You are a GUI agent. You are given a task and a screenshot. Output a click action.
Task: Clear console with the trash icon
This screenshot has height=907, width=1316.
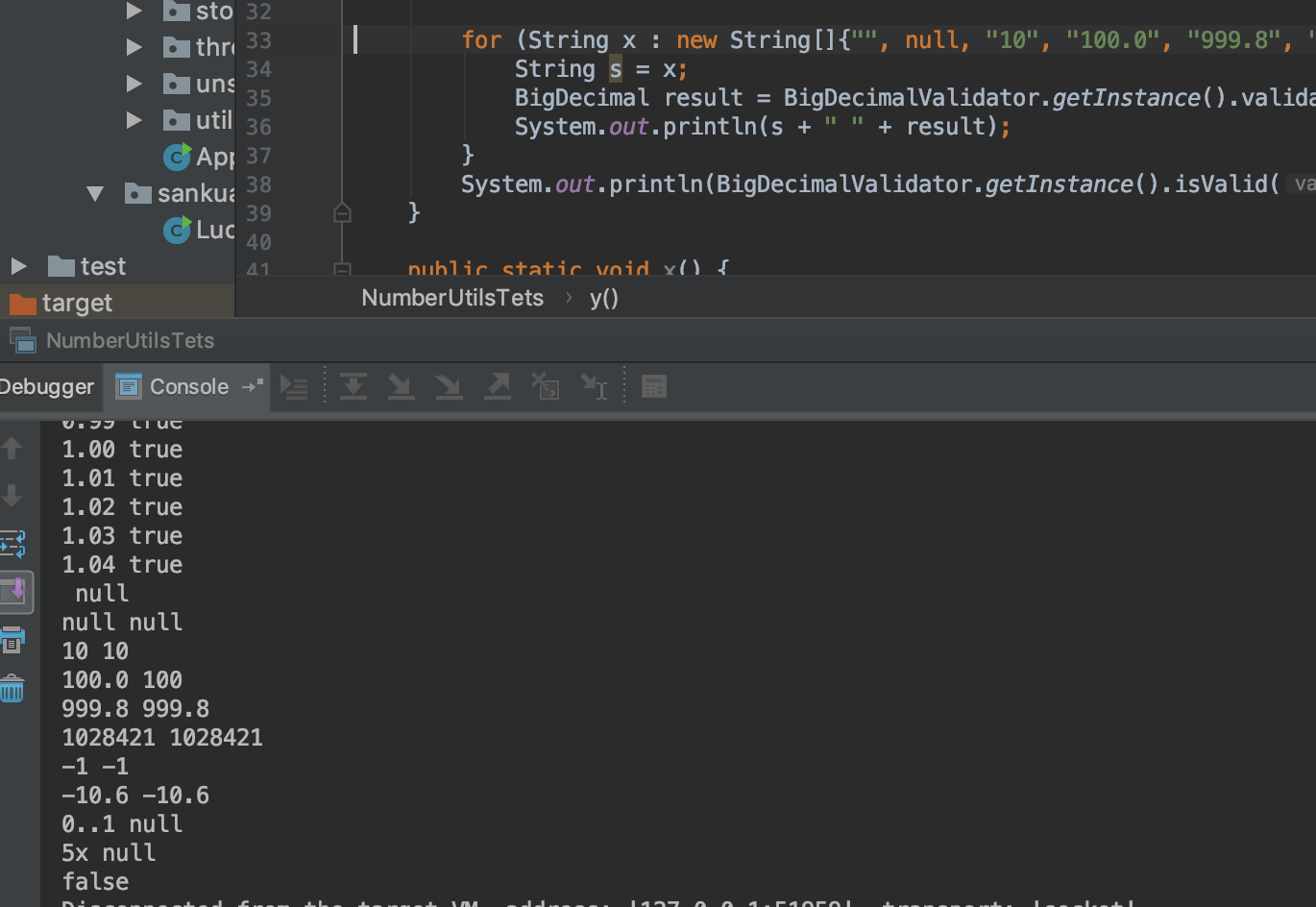pyautogui.click(x=12, y=688)
